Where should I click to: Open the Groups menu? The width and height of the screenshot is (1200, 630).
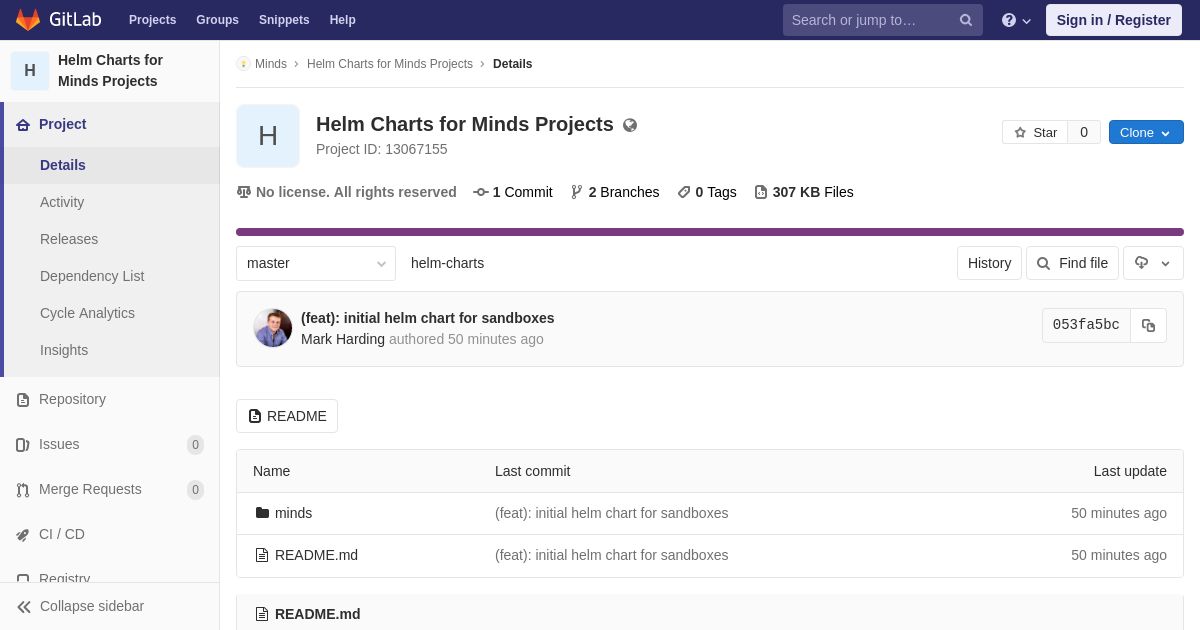pos(217,20)
